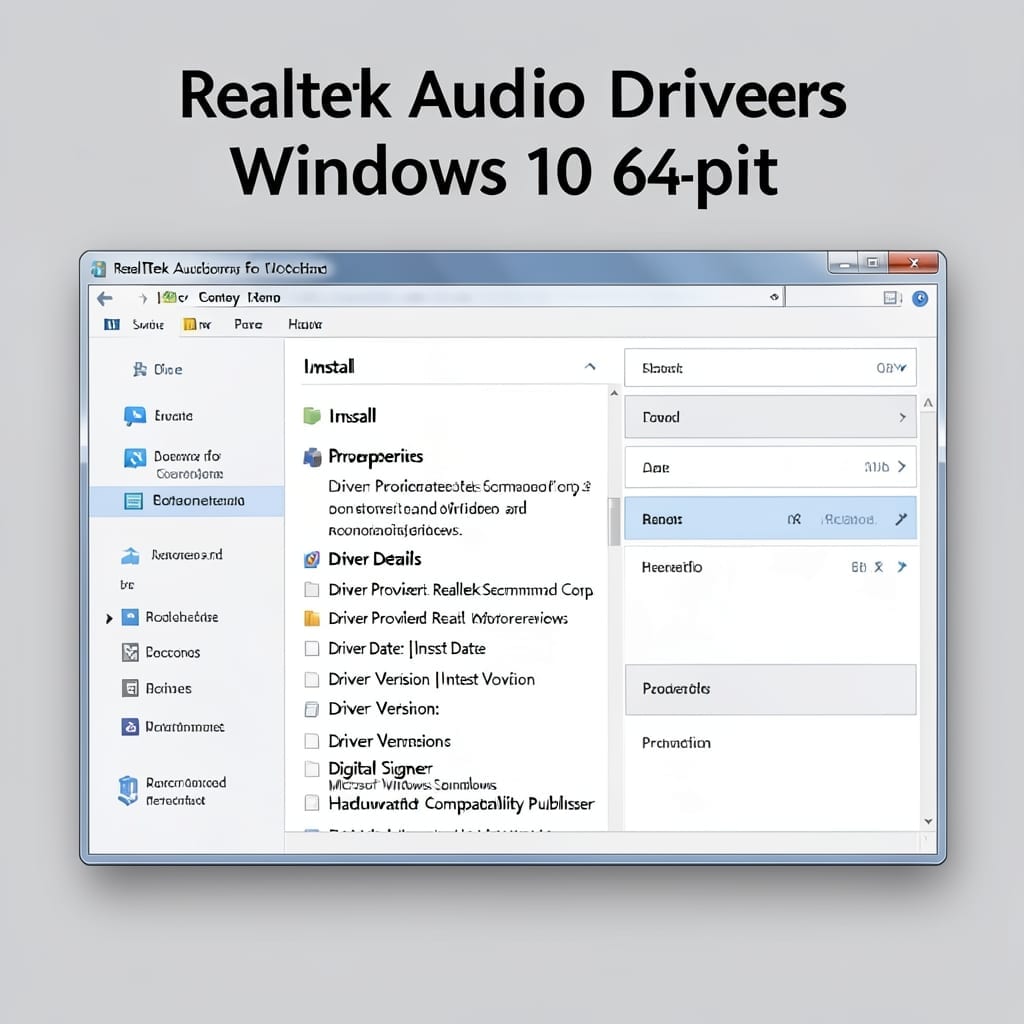This screenshot has height=1024, width=1024.
Task: Expand the Faved row chevron
Action: pyautogui.click(x=903, y=417)
